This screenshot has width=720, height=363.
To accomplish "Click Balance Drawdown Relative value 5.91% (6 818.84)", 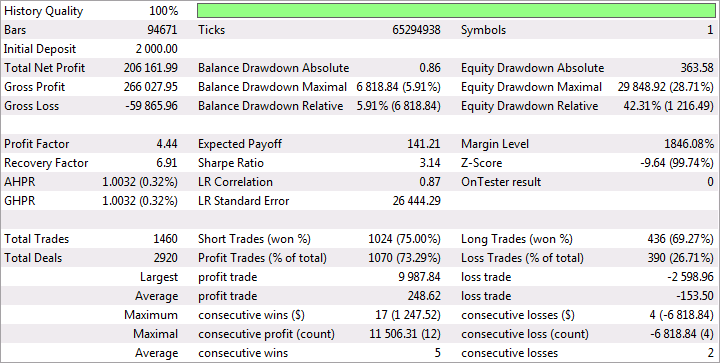I will [399, 106].
